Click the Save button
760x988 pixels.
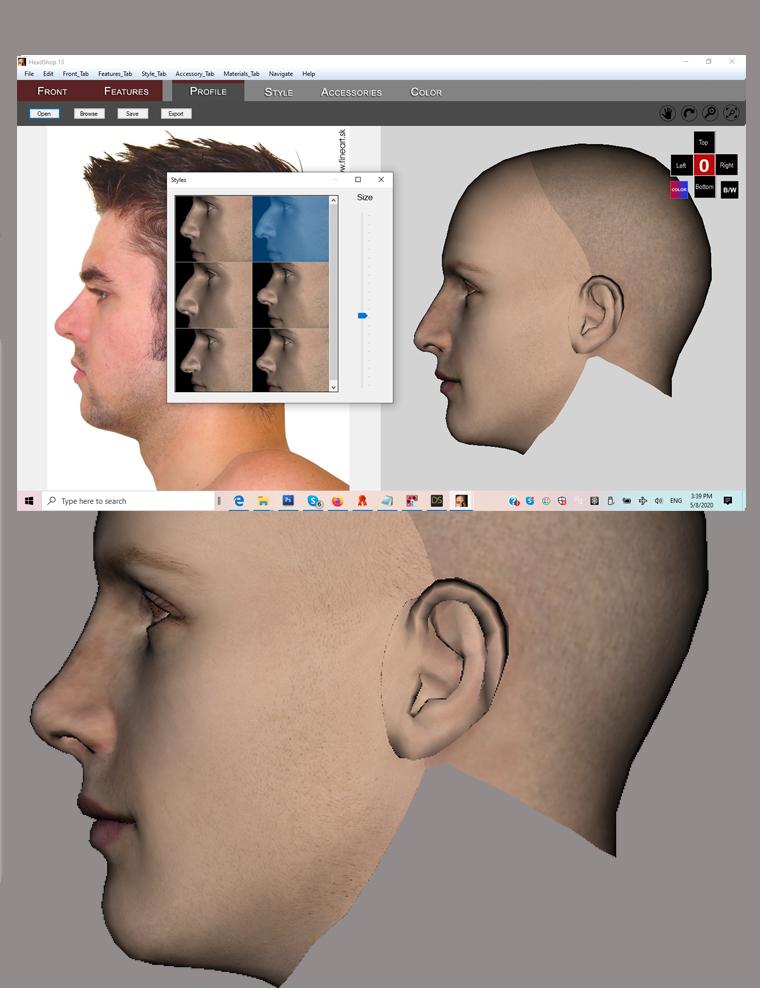pos(132,113)
